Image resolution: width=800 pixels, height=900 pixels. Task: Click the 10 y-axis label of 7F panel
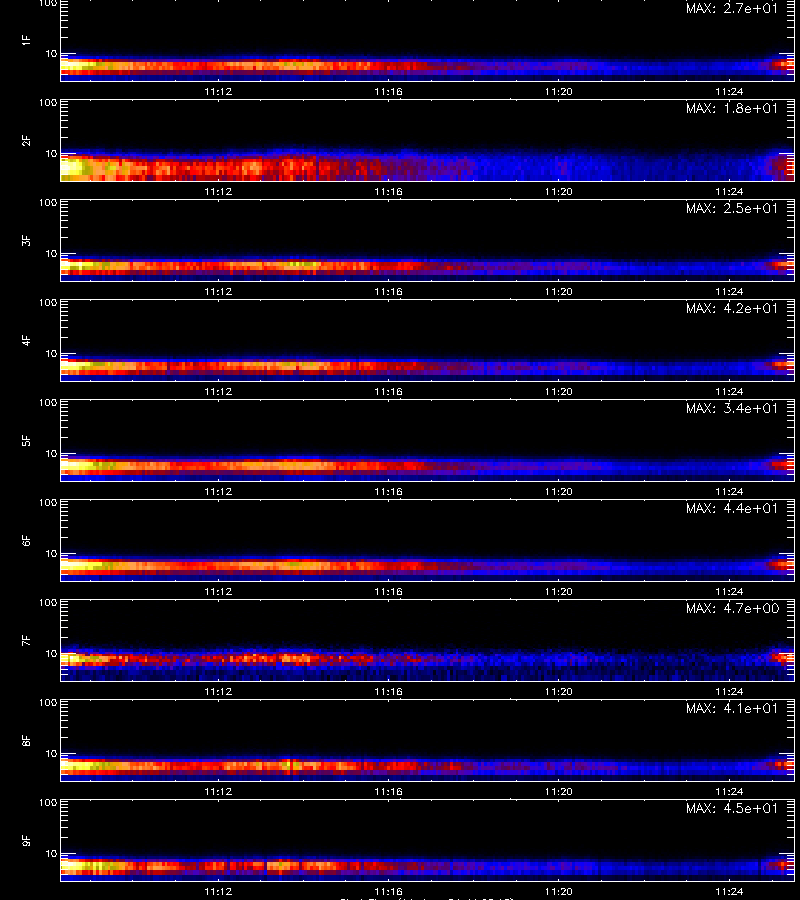(52, 654)
